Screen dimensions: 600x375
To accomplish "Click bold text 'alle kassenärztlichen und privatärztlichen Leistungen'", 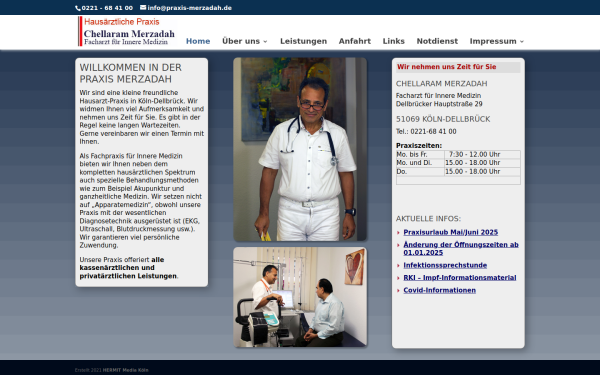I will click(128, 268).
